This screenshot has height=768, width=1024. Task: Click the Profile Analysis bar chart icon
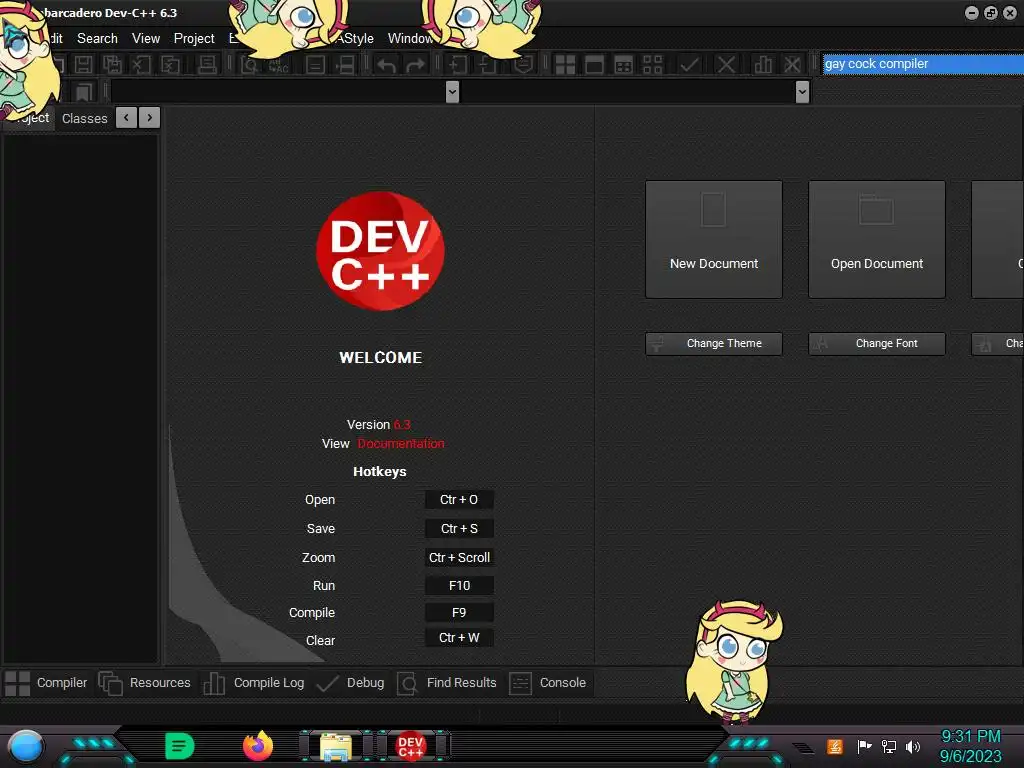(x=763, y=65)
